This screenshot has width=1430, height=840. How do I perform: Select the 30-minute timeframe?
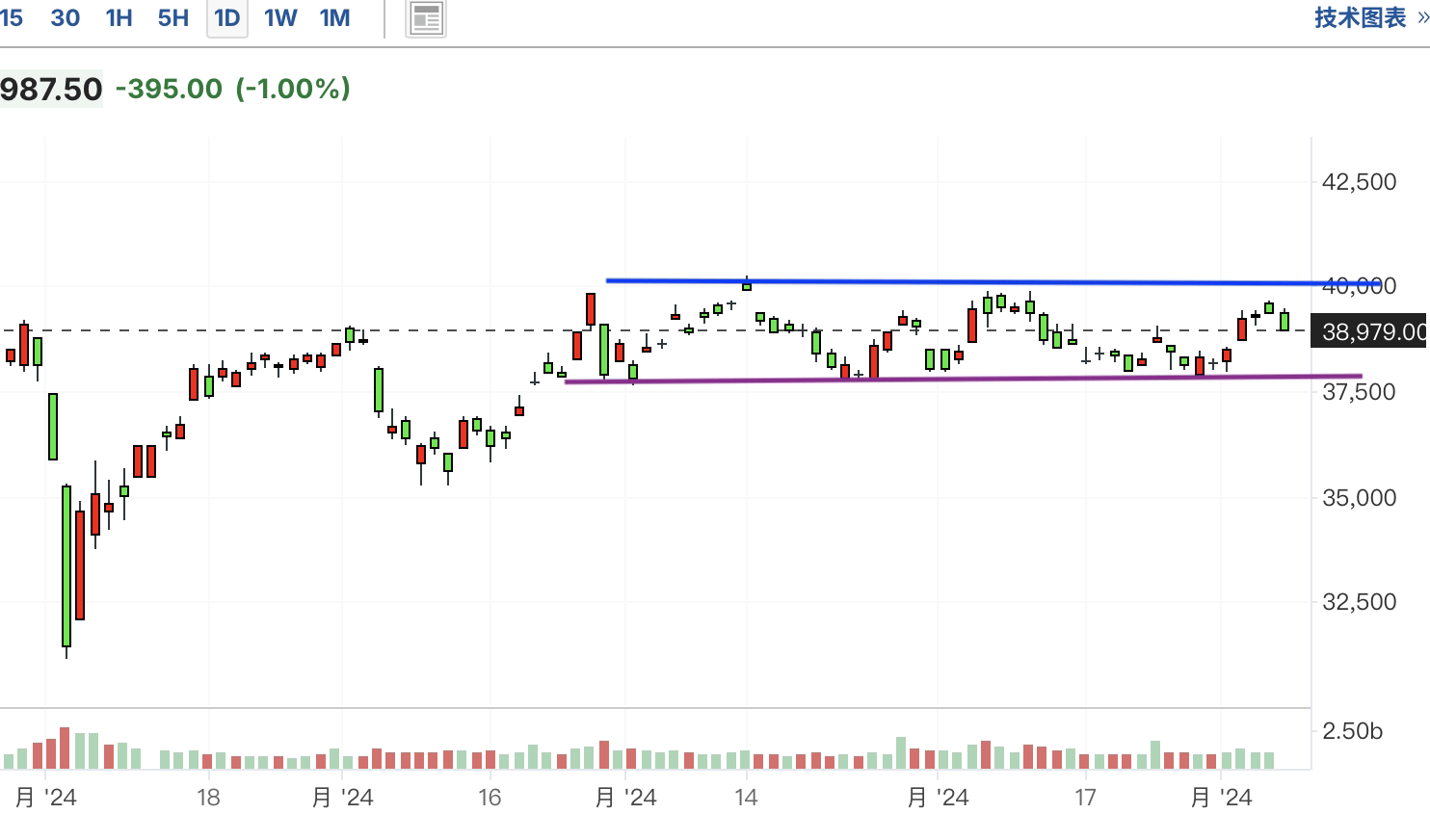(x=65, y=18)
